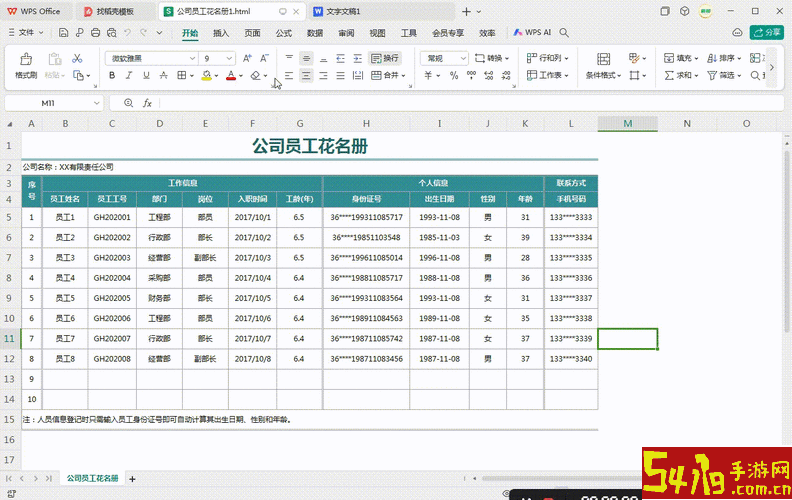Click the Copy icon in the clipboard group
The height and width of the screenshot is (500, 792).
[x=78, y=75]
